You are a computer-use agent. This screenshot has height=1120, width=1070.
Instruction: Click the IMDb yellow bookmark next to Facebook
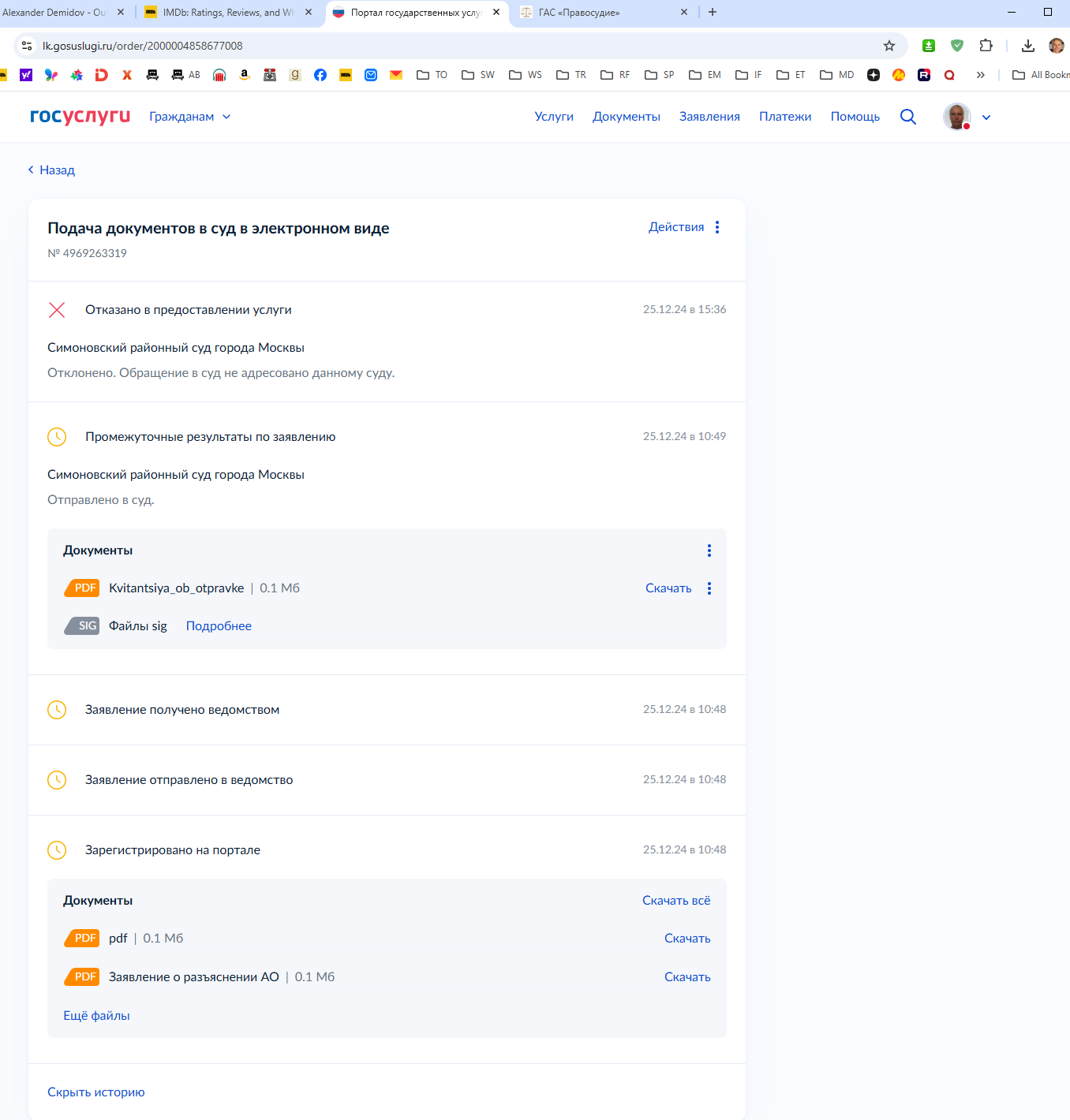[x=346, y=75]
